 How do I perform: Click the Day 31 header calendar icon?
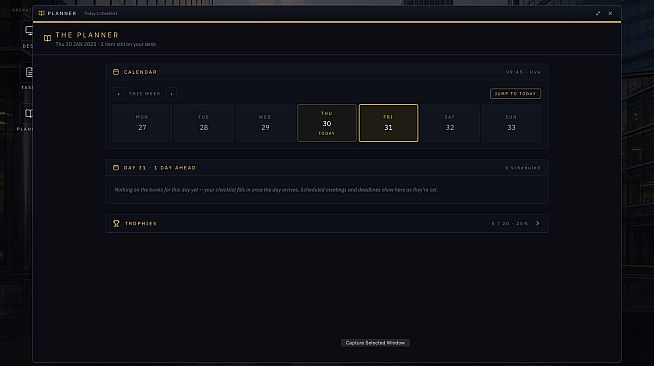[x=116, y=168]
